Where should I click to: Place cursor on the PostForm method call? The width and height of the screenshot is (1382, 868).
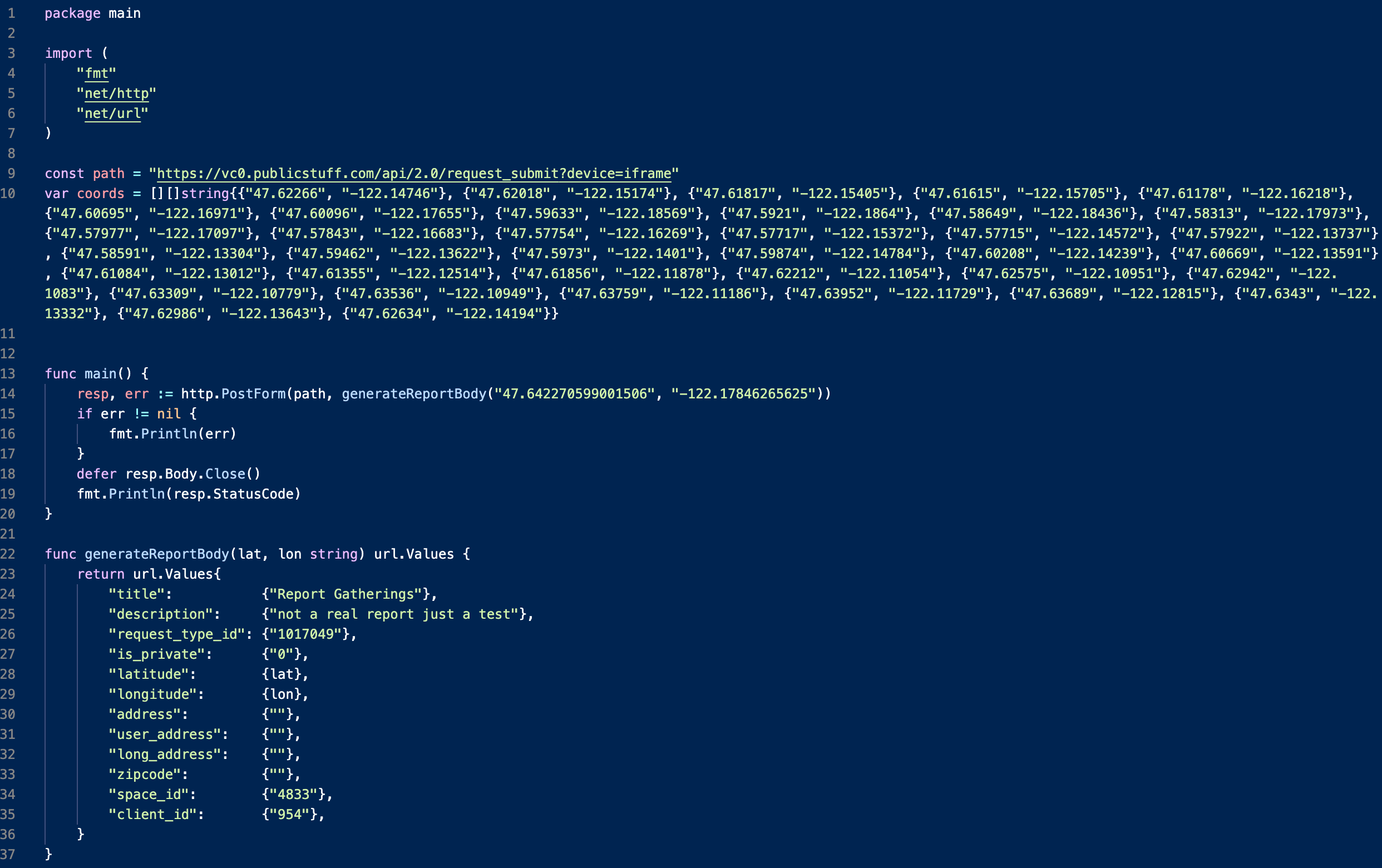(253, 394)
